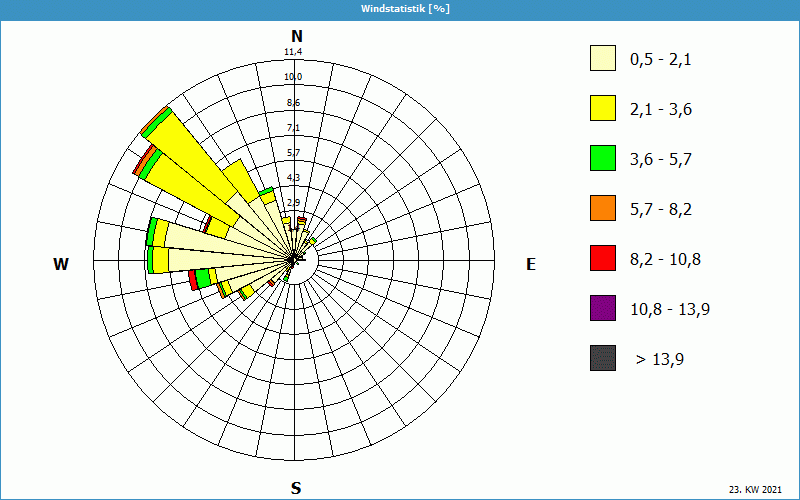This screenshot has width=800, height=500.
Task: Click the legend label '0,5 - 2,1'
Action: click(661, 60)
